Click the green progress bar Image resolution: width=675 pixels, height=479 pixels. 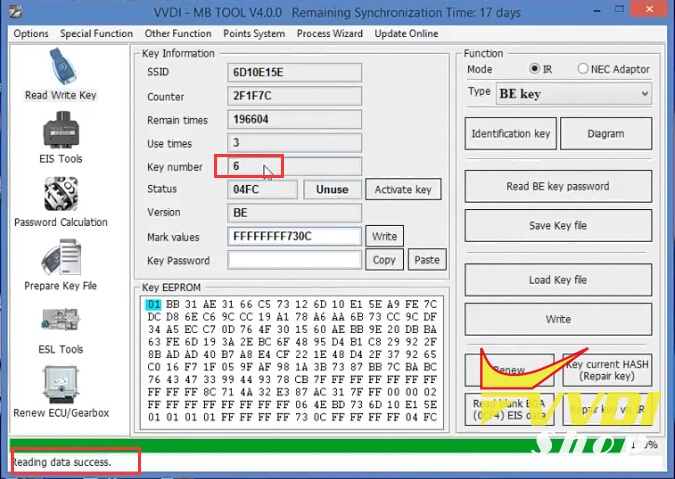tap(319, 445)
